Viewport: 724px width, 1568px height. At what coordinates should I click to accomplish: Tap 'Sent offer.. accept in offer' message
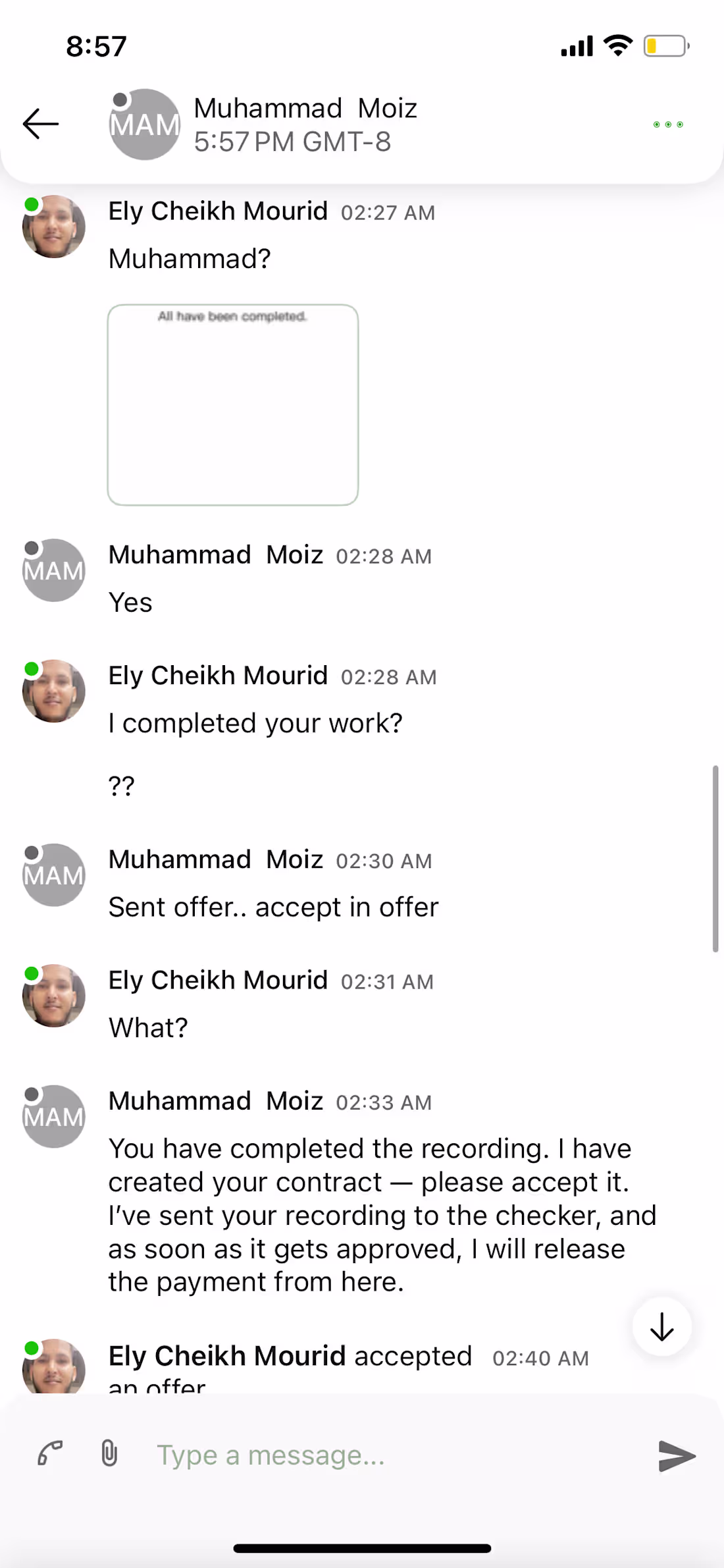tap(273, 907)
